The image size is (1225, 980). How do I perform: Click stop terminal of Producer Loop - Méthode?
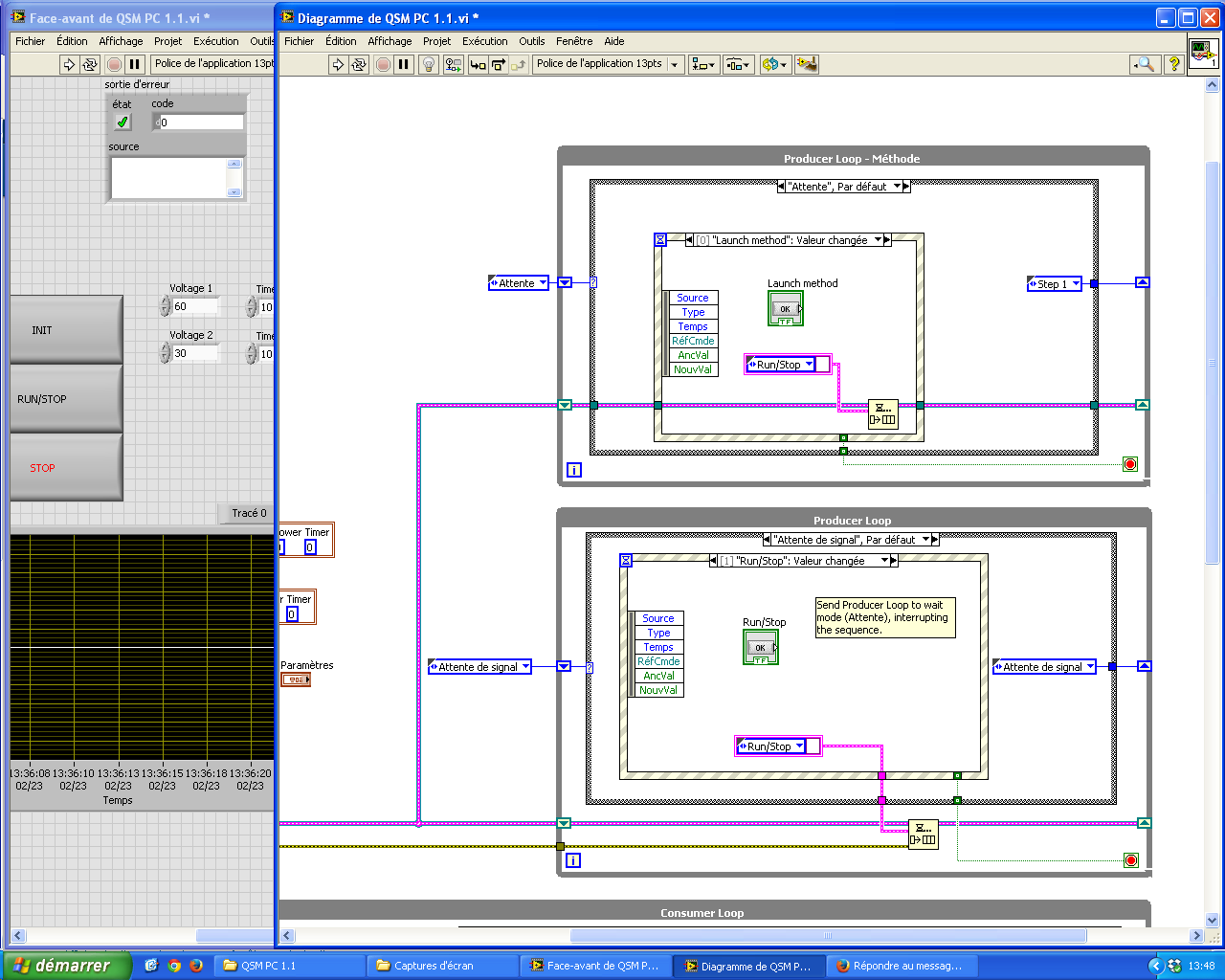(1130, 464)
